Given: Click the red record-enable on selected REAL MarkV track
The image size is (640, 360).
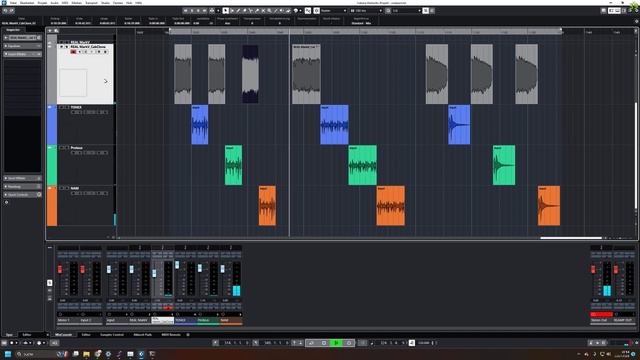Looking at the screenshot, I should pos(73,52).
